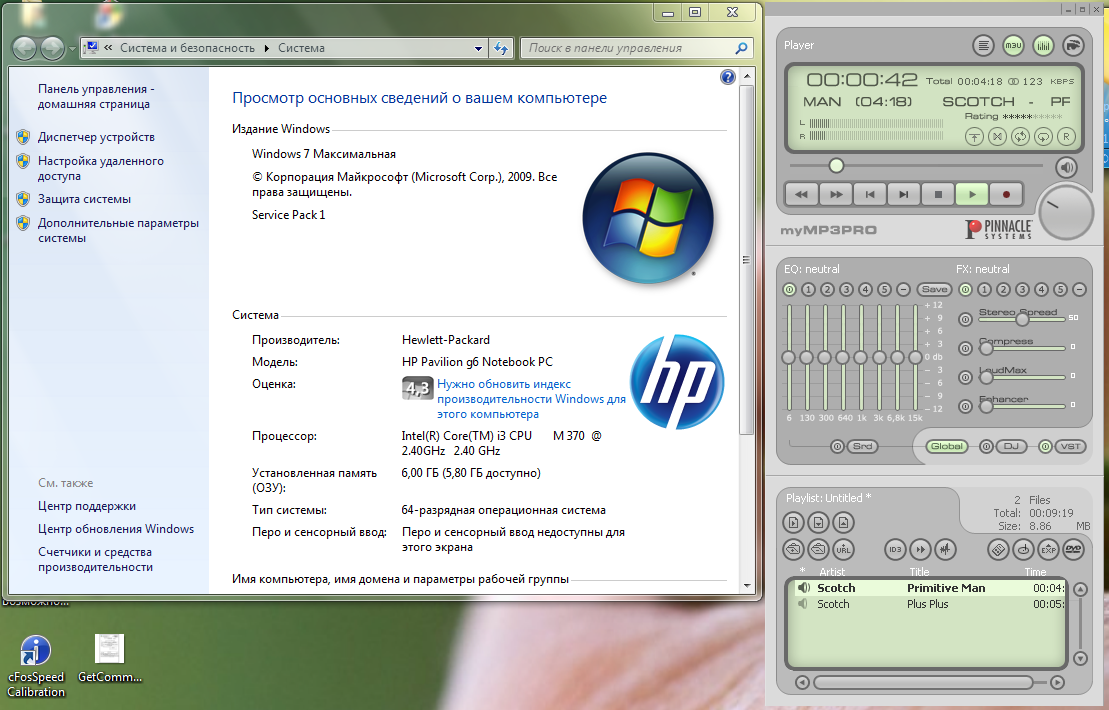This screenshot has height=710, width=1109.
Task: Click the playback position slider knob
Action: tap(836, 166)
